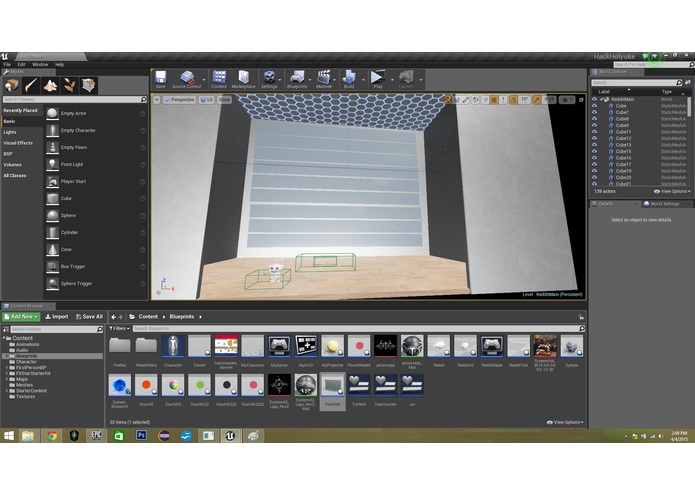Open Epic Games Launcher in taskbar
This screenshot has height=494, width=695.
coord(96,436)
